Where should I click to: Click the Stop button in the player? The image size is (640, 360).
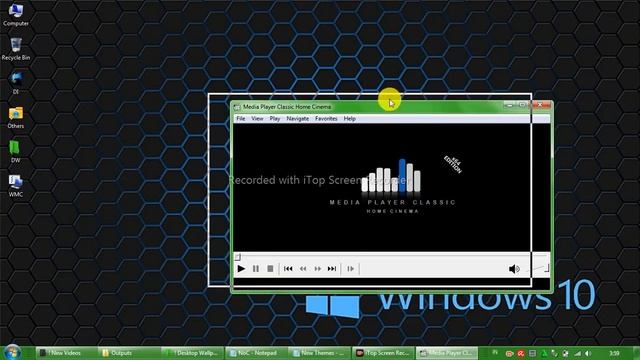click(270, 269)
